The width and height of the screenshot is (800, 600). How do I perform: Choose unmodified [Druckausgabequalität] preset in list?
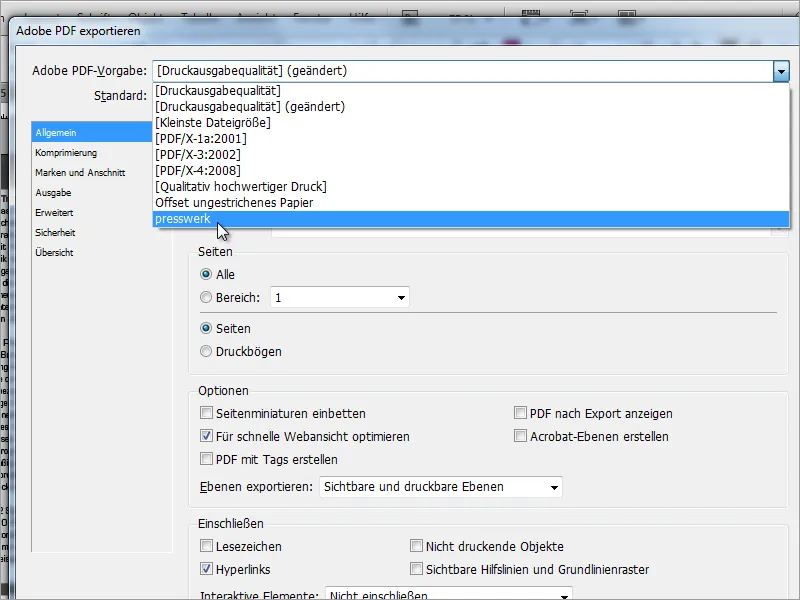coord(471,91)
